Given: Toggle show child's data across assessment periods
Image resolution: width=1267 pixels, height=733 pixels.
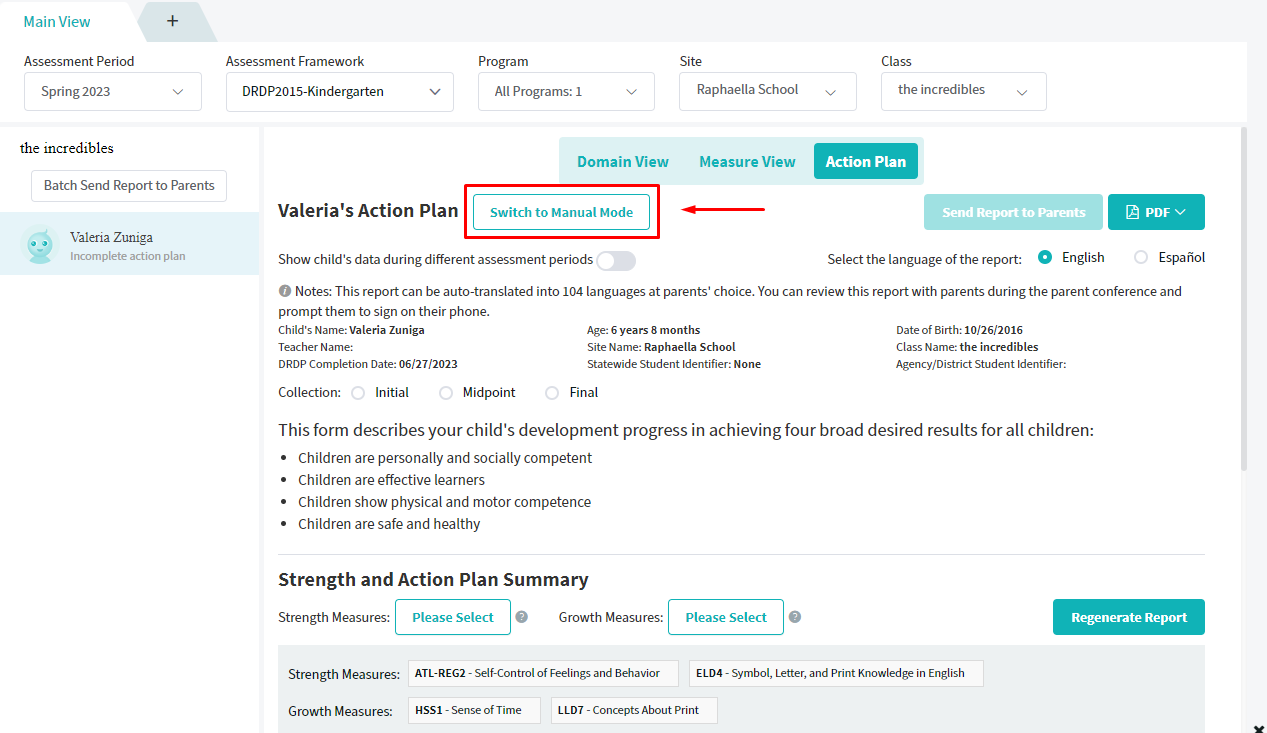Looking at the screenshot, I should (x=616, y=261).
